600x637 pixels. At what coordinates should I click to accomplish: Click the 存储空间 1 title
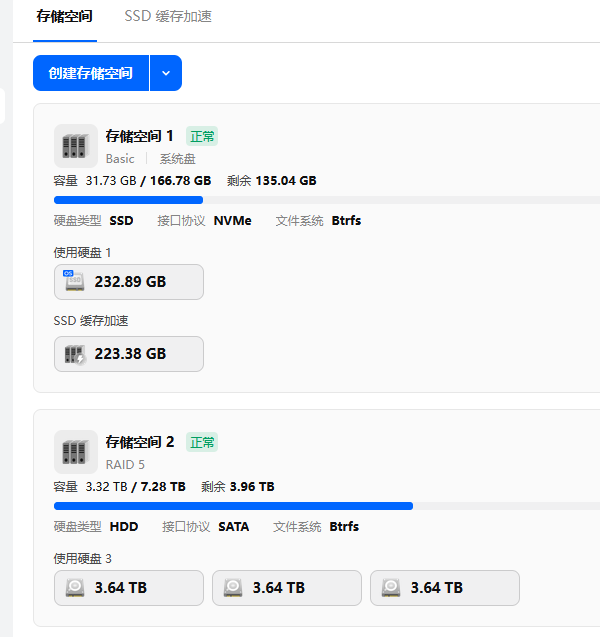click(x=140, y=136)
